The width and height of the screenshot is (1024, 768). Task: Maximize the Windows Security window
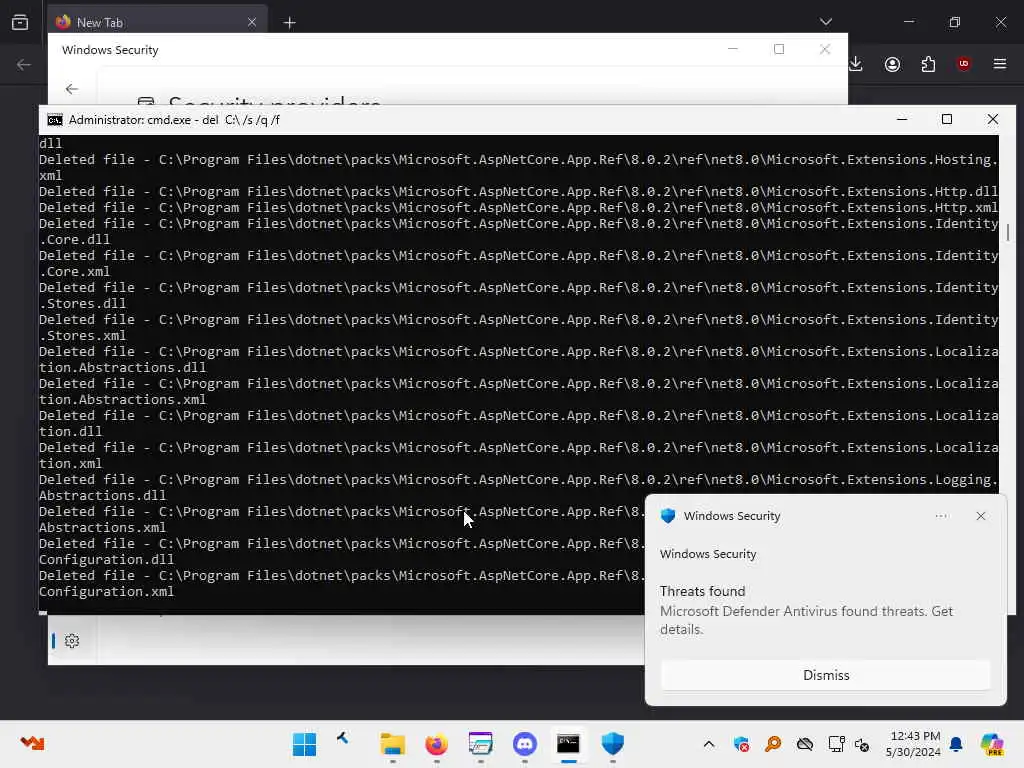coord(778,49)
